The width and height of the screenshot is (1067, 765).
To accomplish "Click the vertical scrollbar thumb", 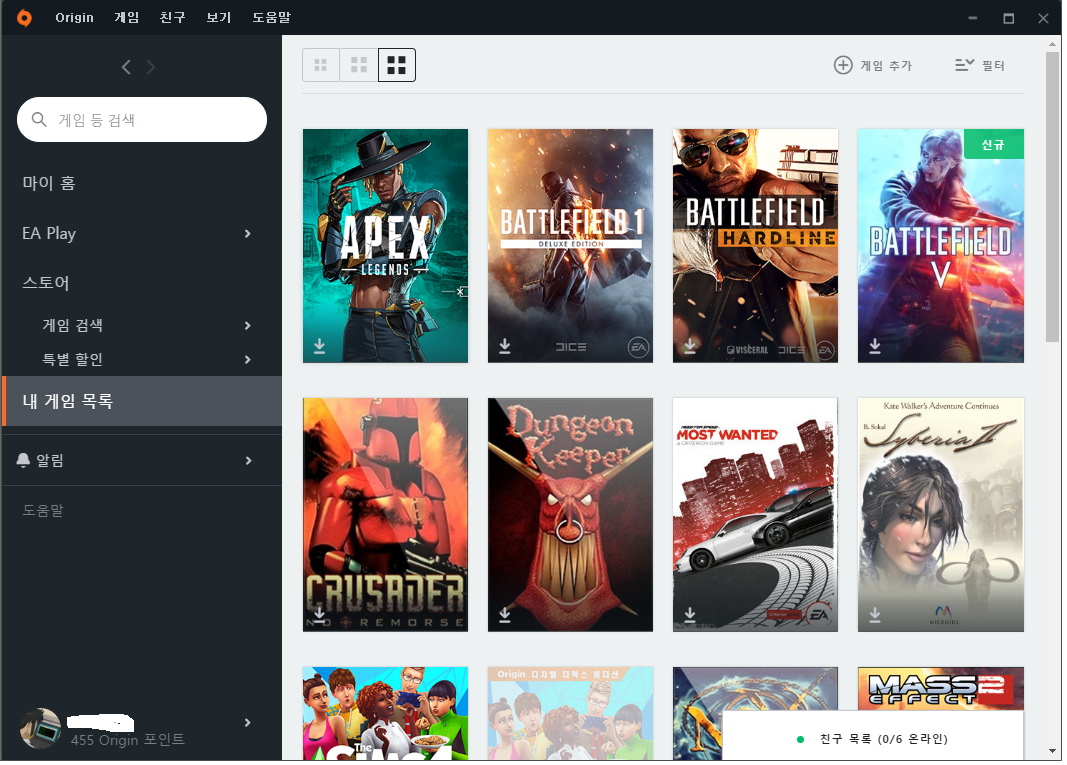I will pos(1052,196).
